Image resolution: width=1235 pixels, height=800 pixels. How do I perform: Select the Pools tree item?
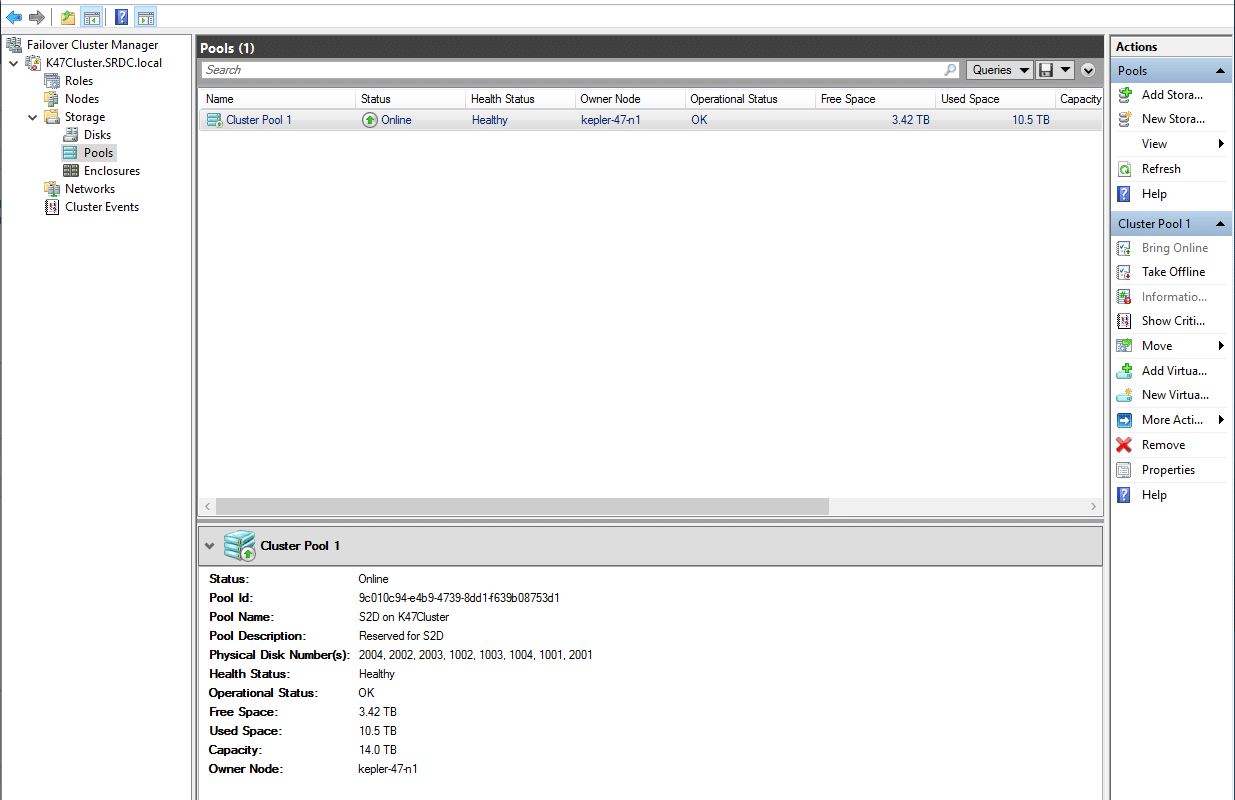pyautogui.click(x=98, y=153)
